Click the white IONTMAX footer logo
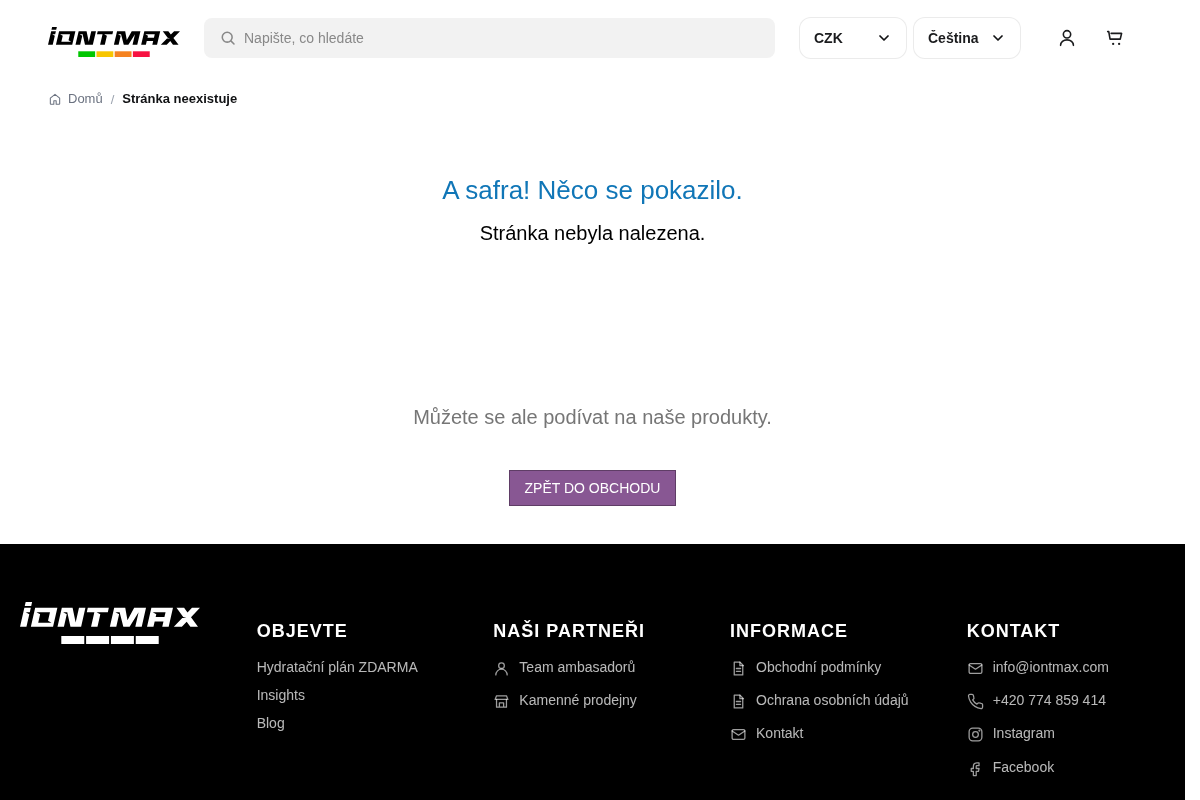The width and height of the screenshot is (1200, 800). point(110,623)
